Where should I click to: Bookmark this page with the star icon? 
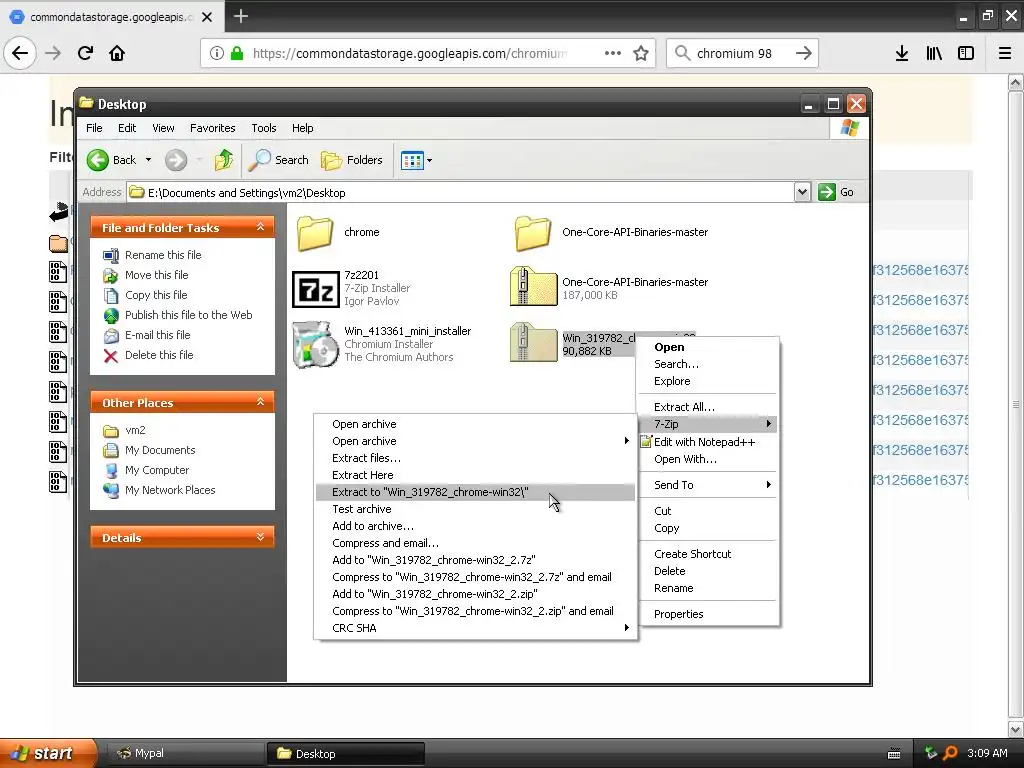(641, 53)
